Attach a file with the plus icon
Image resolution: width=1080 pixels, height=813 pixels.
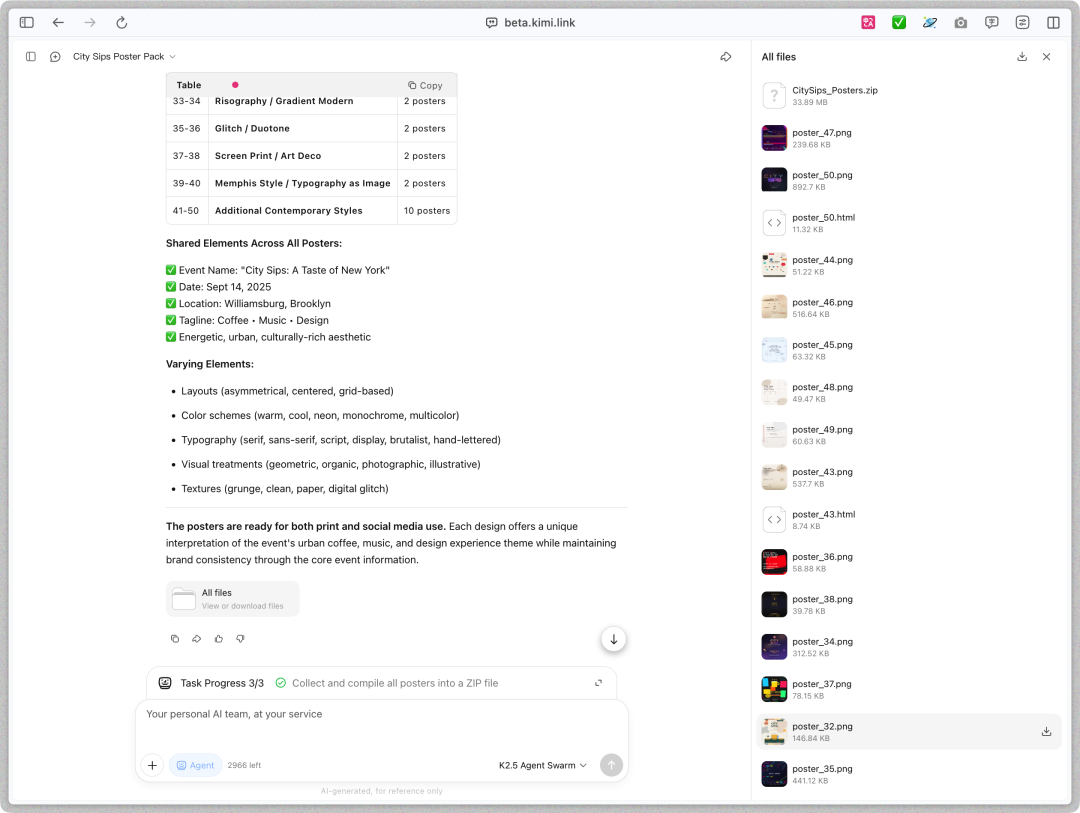pyautogui.click(x=152, y=765)
